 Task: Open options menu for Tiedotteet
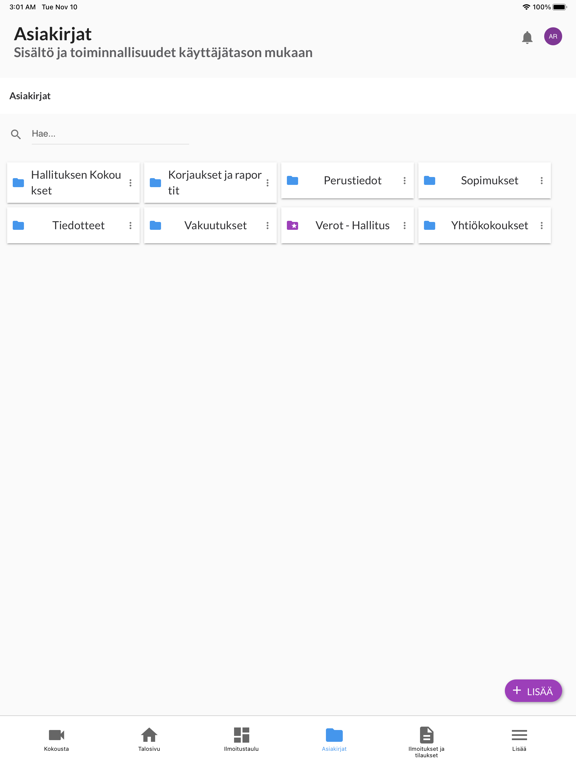tap(130, 225)
